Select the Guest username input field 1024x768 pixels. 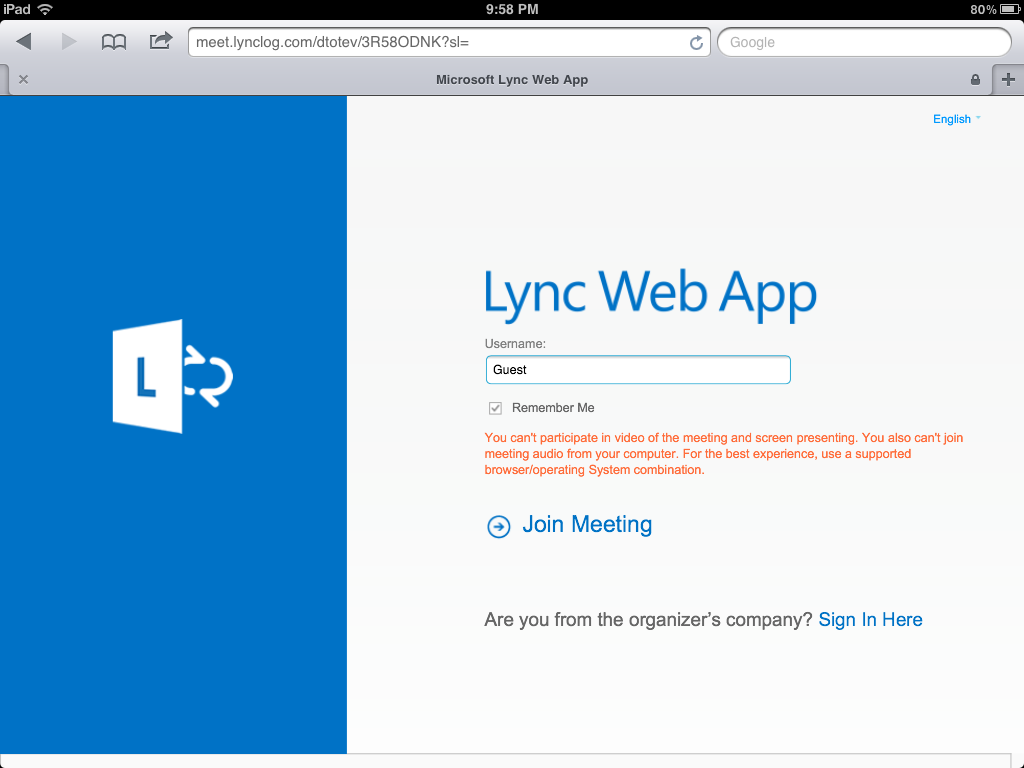637,369
